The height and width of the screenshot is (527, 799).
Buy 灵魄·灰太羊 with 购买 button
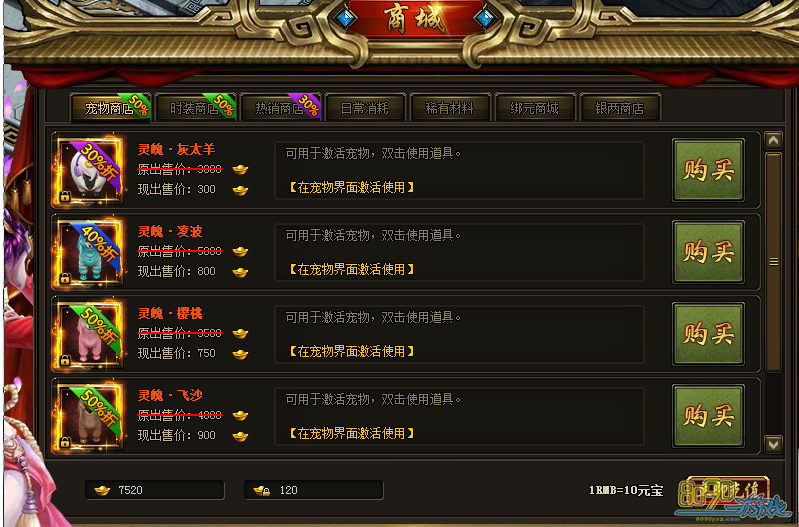click(708, 170)
